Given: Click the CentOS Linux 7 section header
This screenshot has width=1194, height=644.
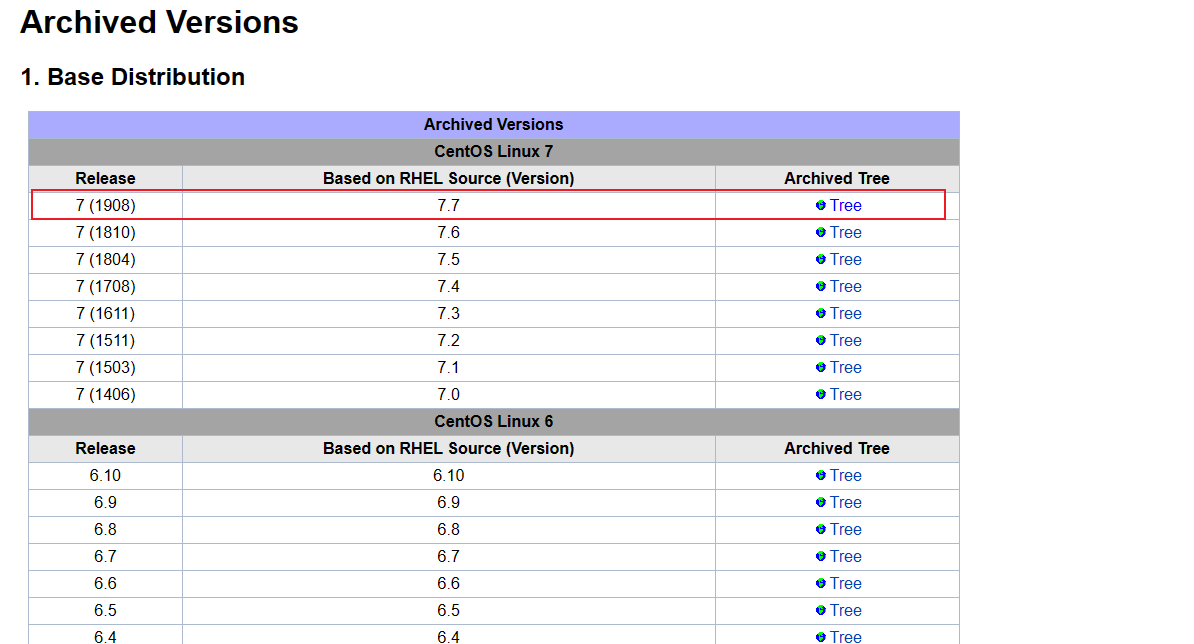Looking at the screenshot, I should 493,151.
